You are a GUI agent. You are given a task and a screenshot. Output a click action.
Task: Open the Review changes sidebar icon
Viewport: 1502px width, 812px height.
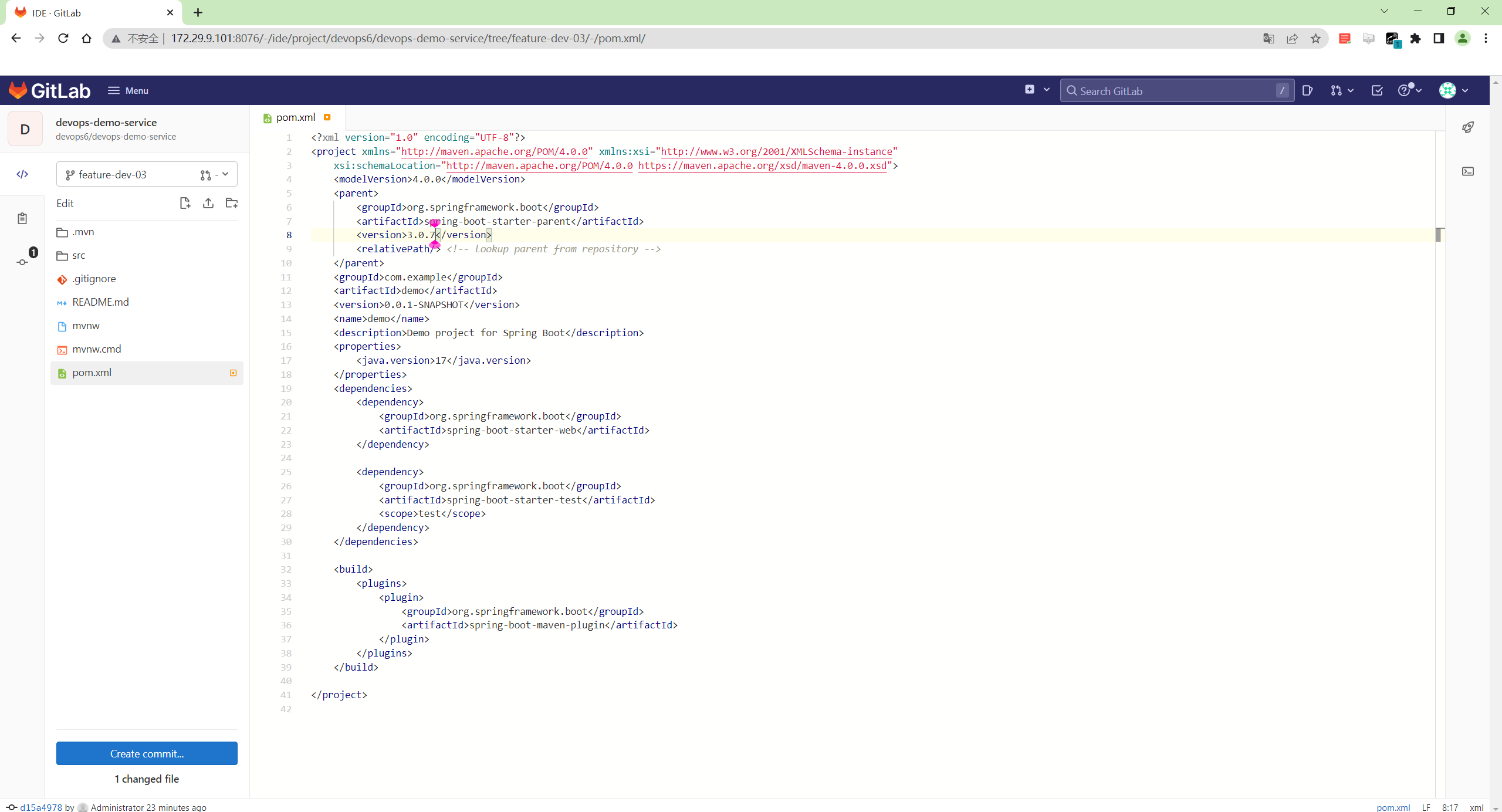(22, 218)
